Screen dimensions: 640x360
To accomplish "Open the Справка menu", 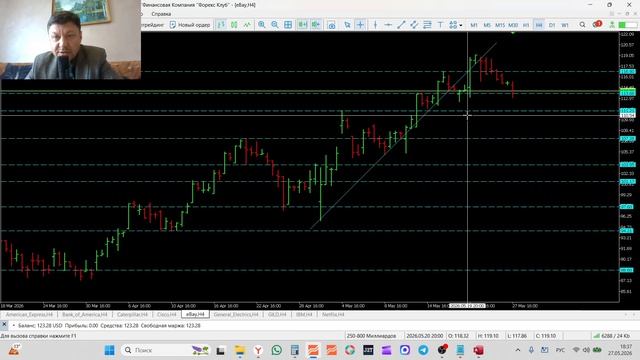I will [x=161, y=14].
